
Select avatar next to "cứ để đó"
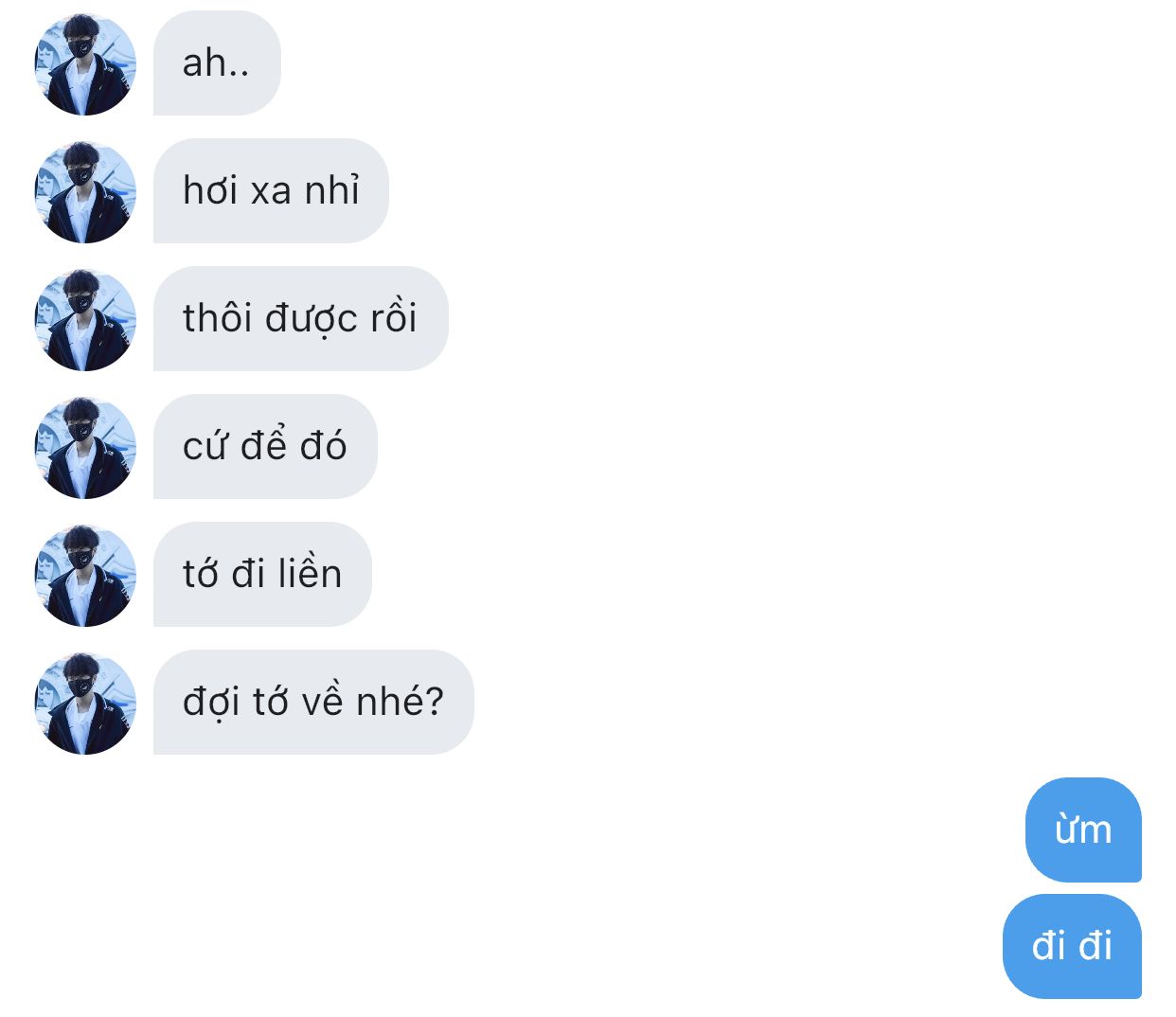[x=85, y=447]
